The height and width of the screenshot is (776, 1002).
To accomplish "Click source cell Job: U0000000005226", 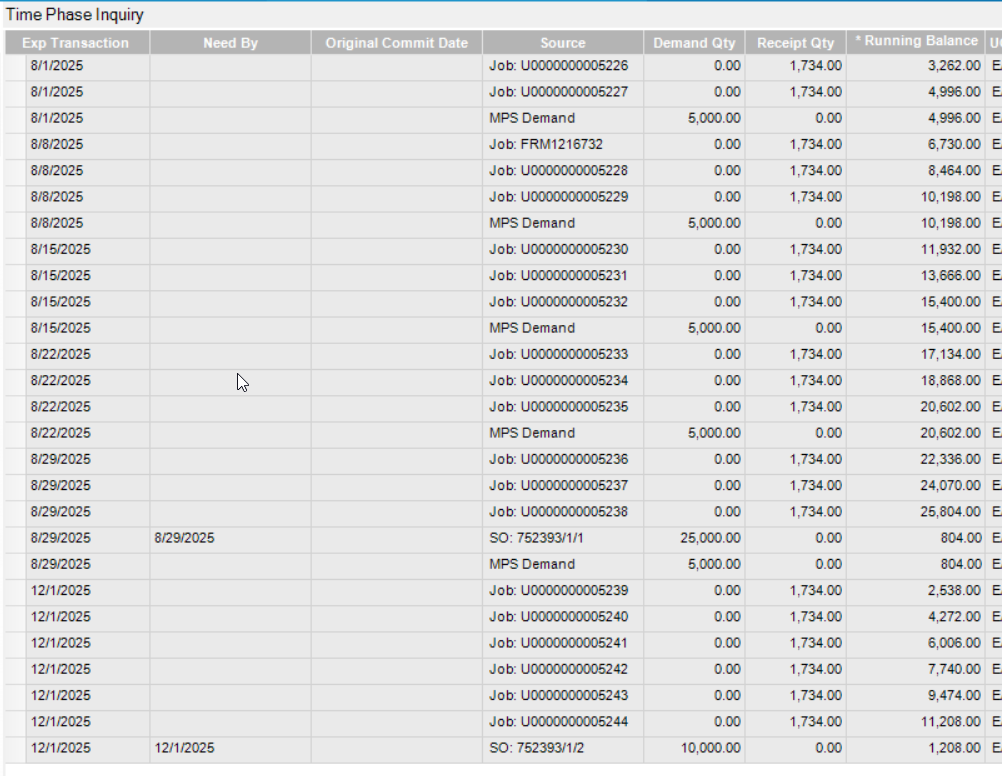I will pos(563,66).
